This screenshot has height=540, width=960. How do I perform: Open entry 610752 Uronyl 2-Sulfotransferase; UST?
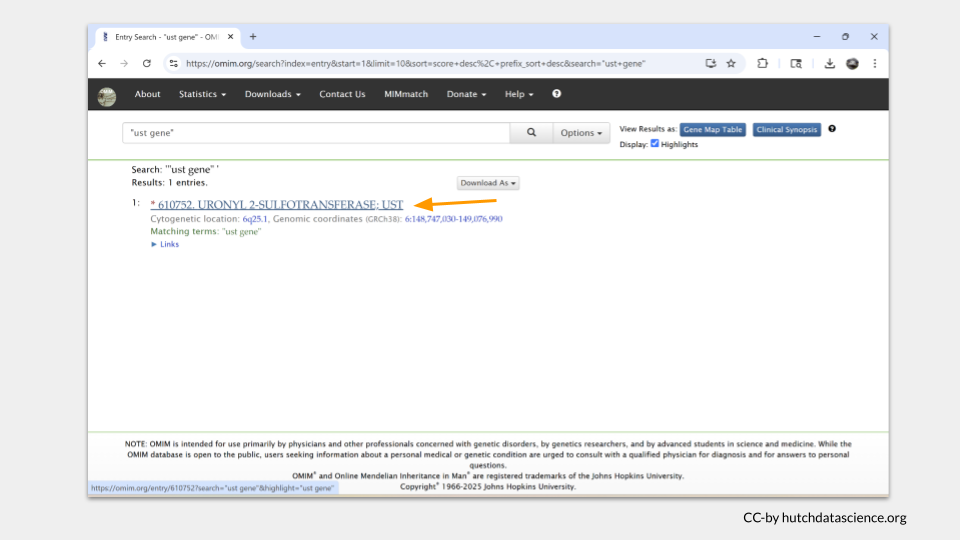(277, 204)
